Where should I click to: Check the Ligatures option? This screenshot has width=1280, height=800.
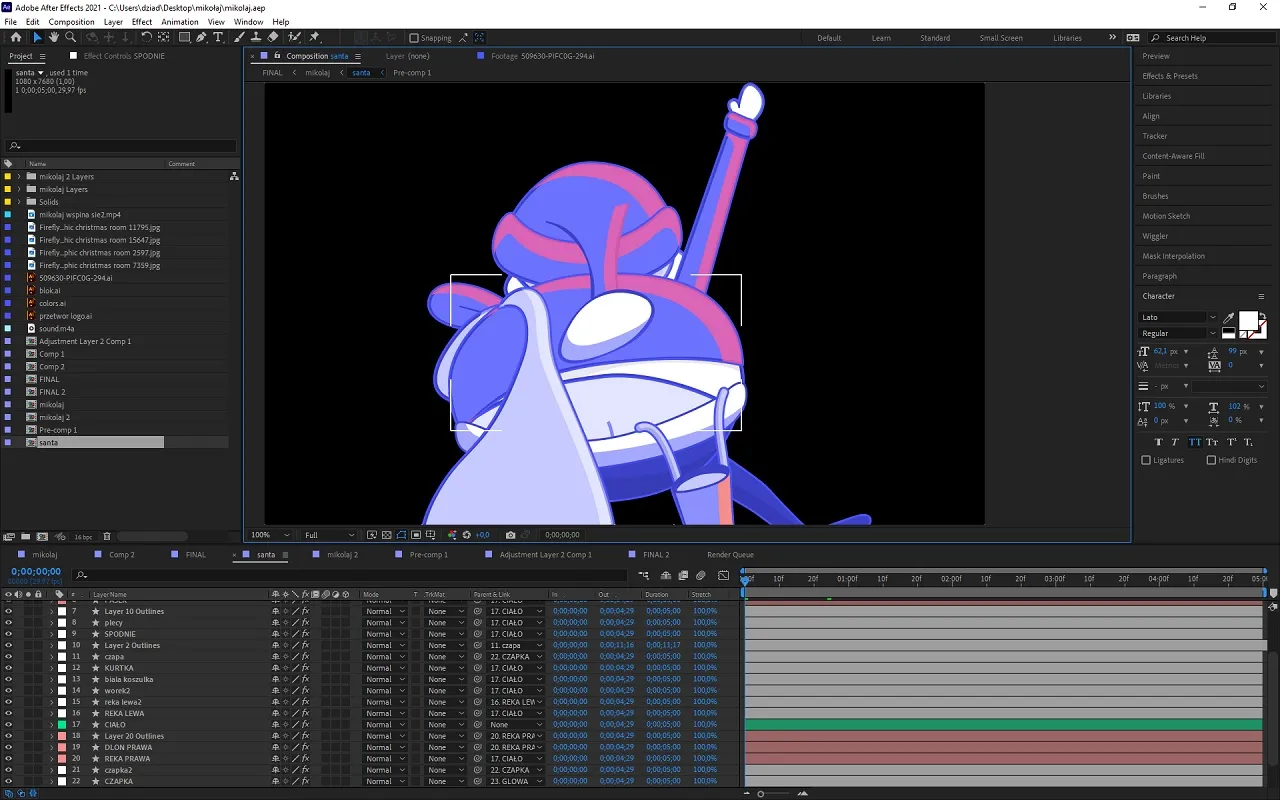coord(1146,460)
